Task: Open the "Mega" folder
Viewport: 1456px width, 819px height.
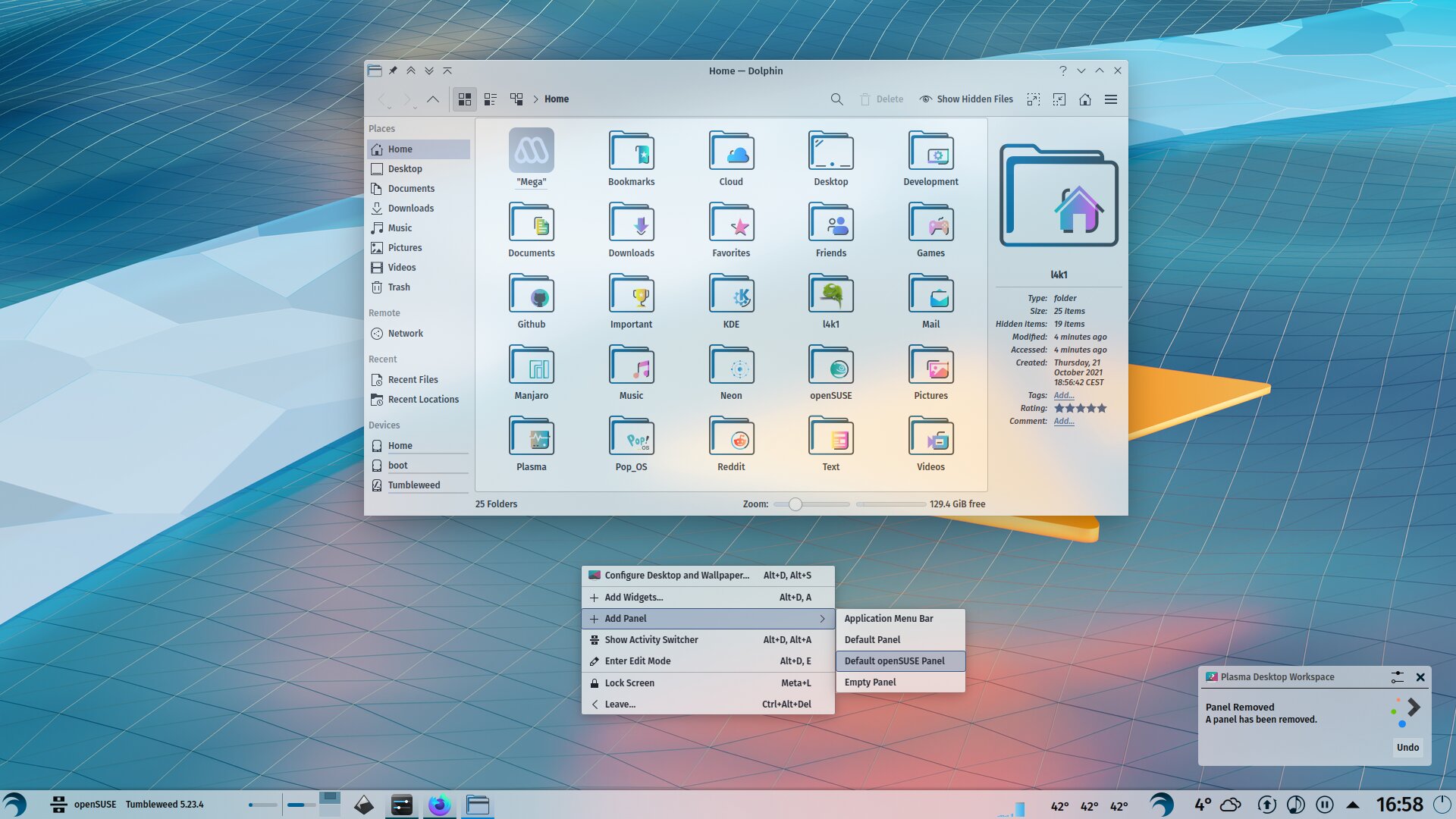Action: [532, 158]
